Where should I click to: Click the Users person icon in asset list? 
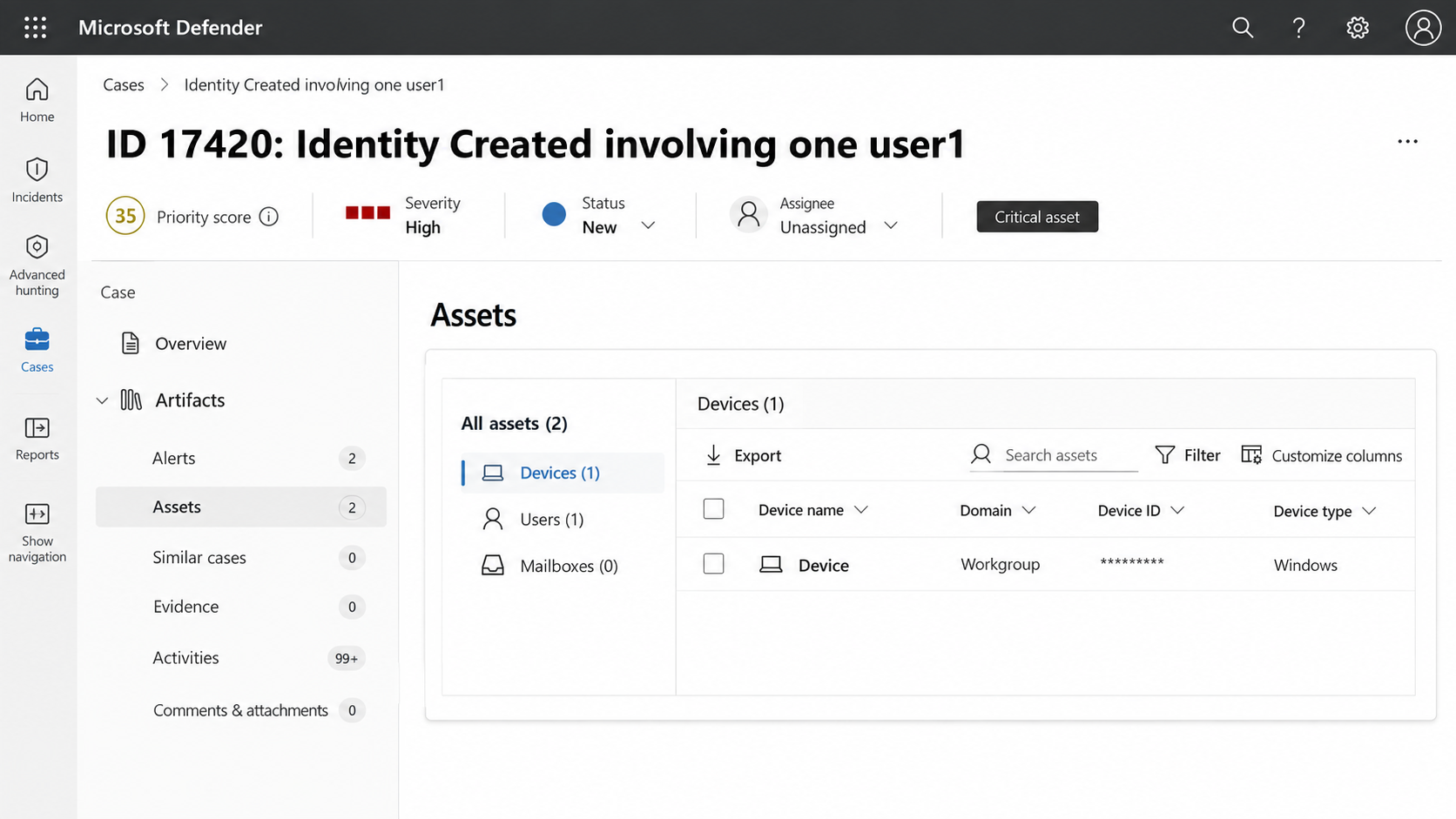[x=493, y=520]
